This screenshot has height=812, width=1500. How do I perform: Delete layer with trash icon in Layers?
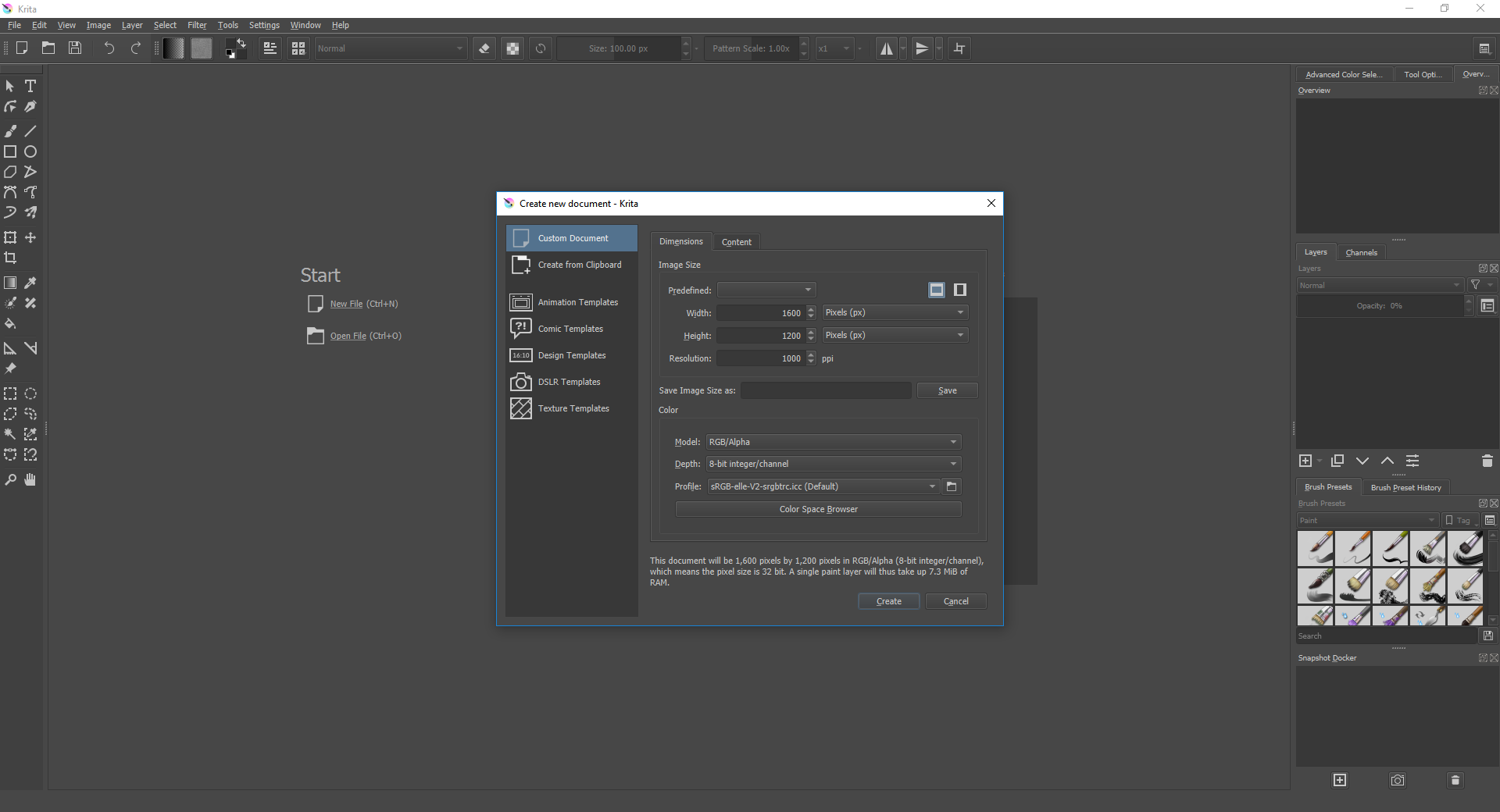point(1487,461)
